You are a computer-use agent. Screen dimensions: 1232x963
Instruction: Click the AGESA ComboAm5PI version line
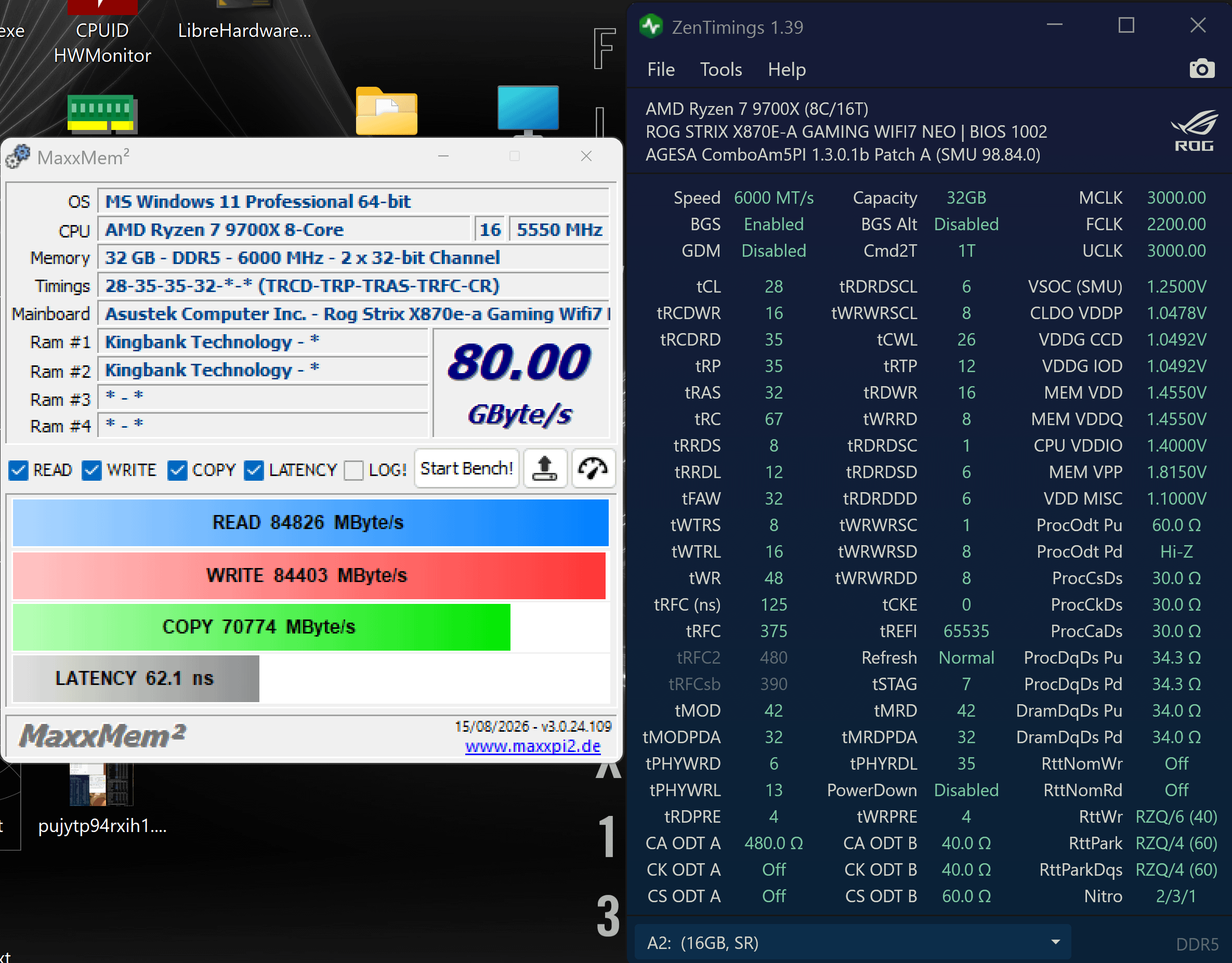pyautogui.click(x=843, y=154)
